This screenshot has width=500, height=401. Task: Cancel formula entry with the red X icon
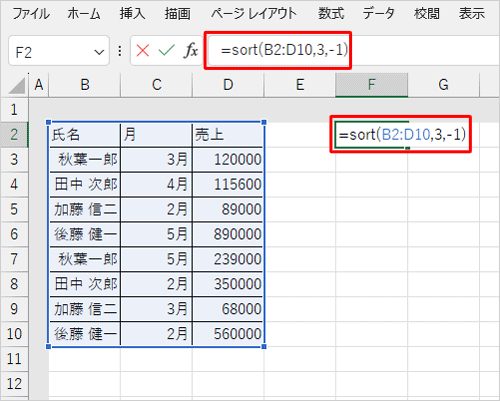point(143,51)
